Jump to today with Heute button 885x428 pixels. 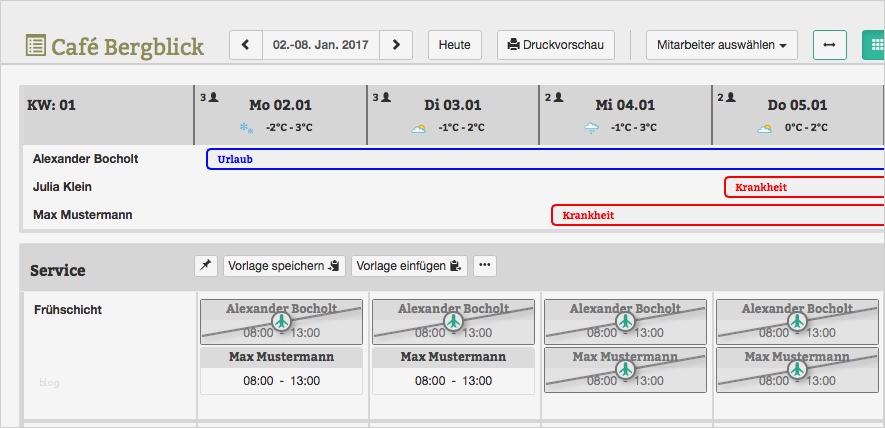point(455,45)
